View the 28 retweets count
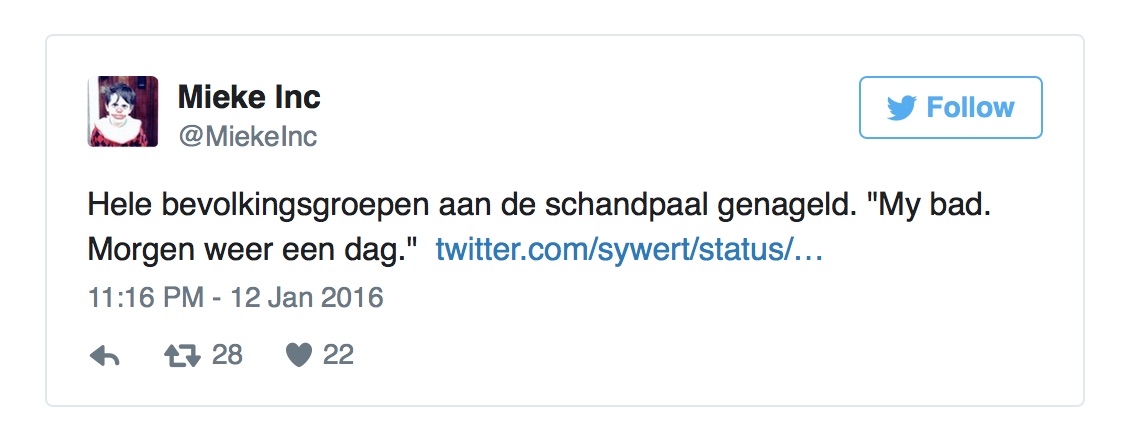 pyautogui.click(x=227, y=355)
